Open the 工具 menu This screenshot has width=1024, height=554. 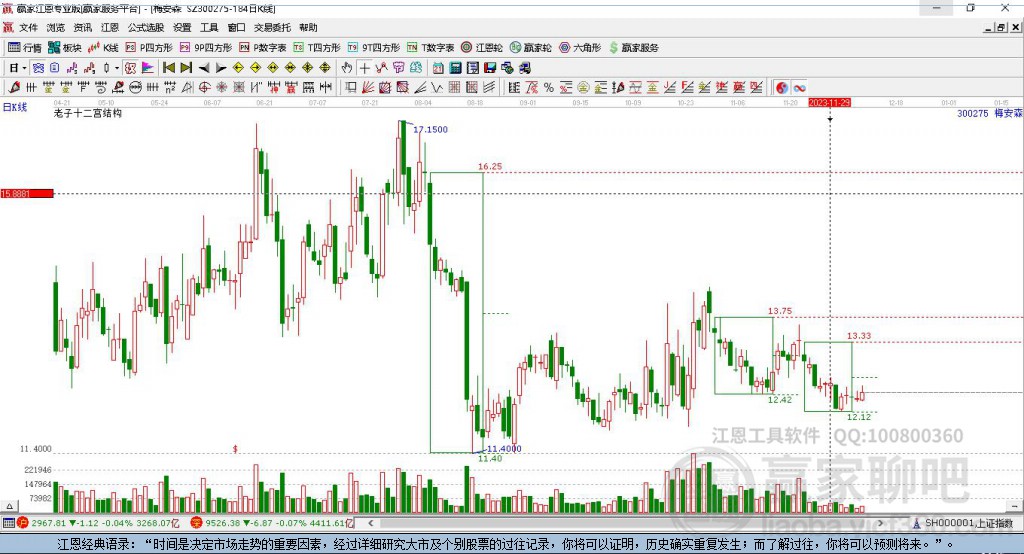click(209, 27)
